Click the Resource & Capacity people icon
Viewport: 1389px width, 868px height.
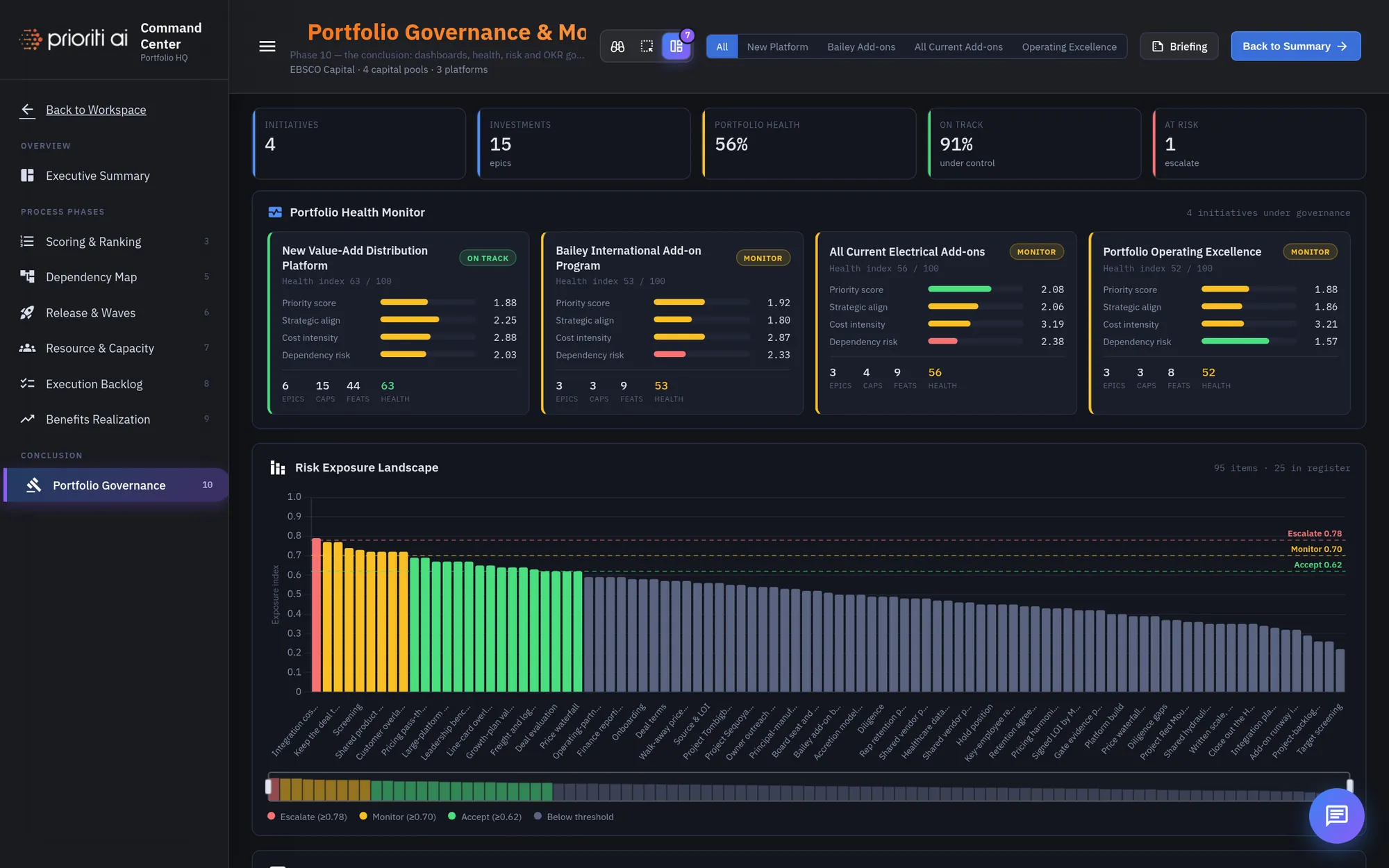pos(28,348)
